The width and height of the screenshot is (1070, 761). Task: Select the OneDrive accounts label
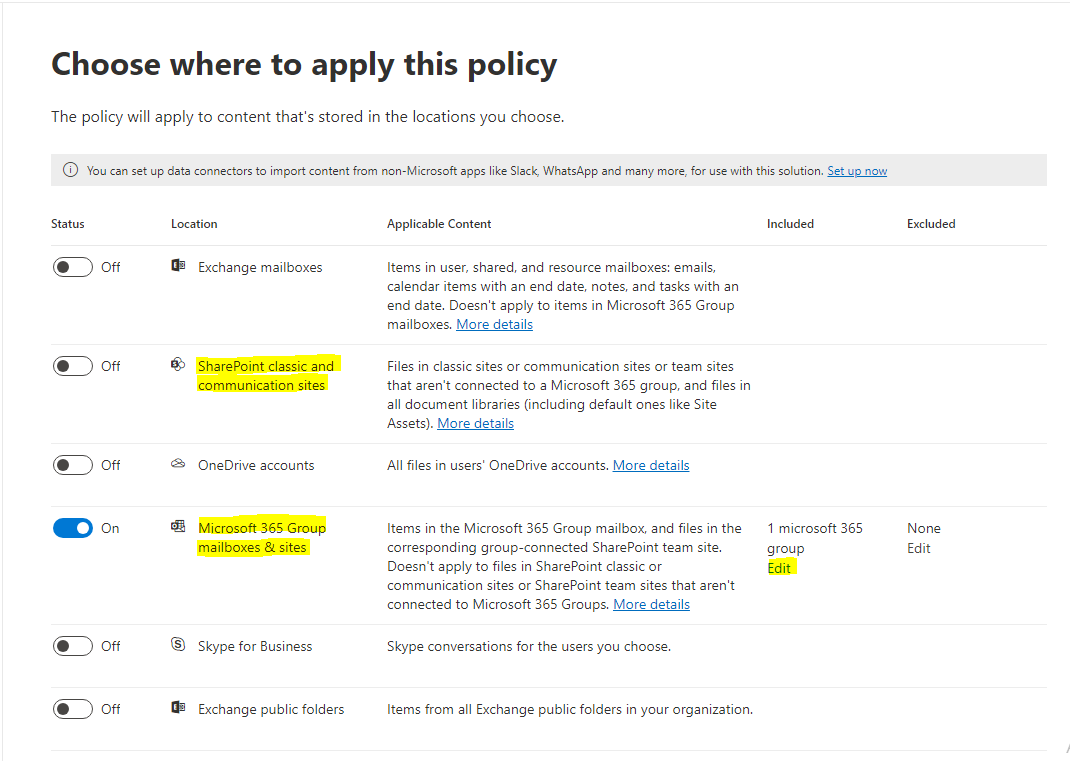coord(256,465)
